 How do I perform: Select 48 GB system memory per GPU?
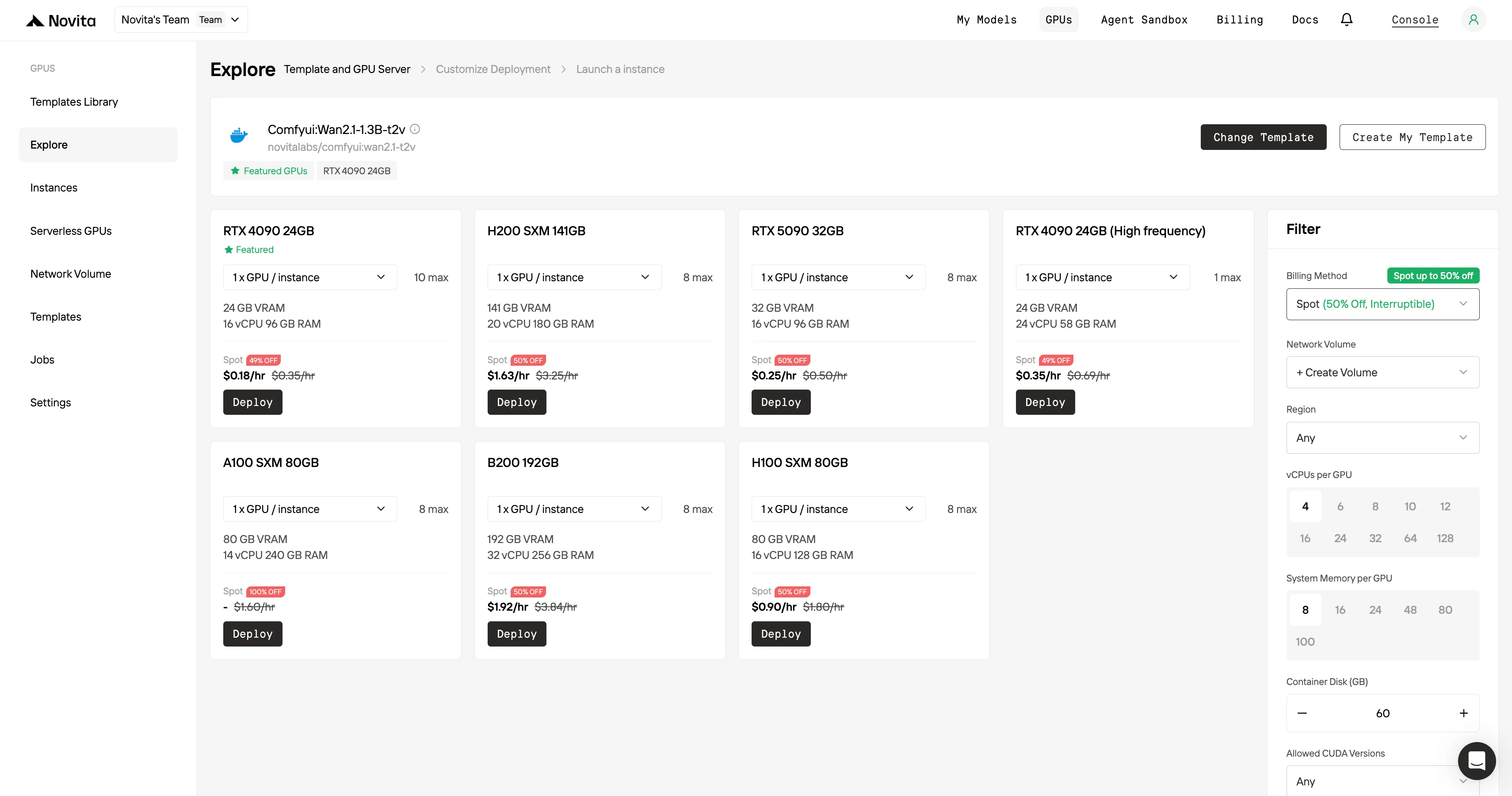coord(1410,610)
